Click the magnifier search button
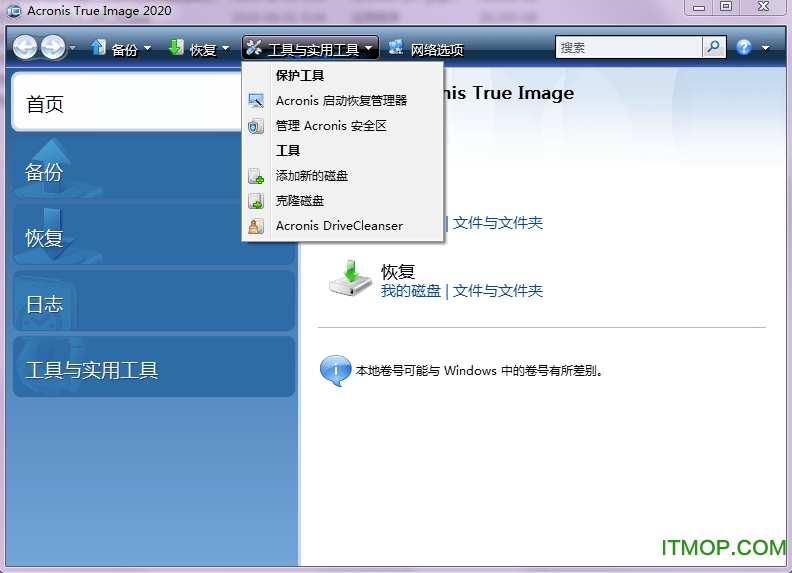Viewport: 792px width, 573px height. click(714, 47)
